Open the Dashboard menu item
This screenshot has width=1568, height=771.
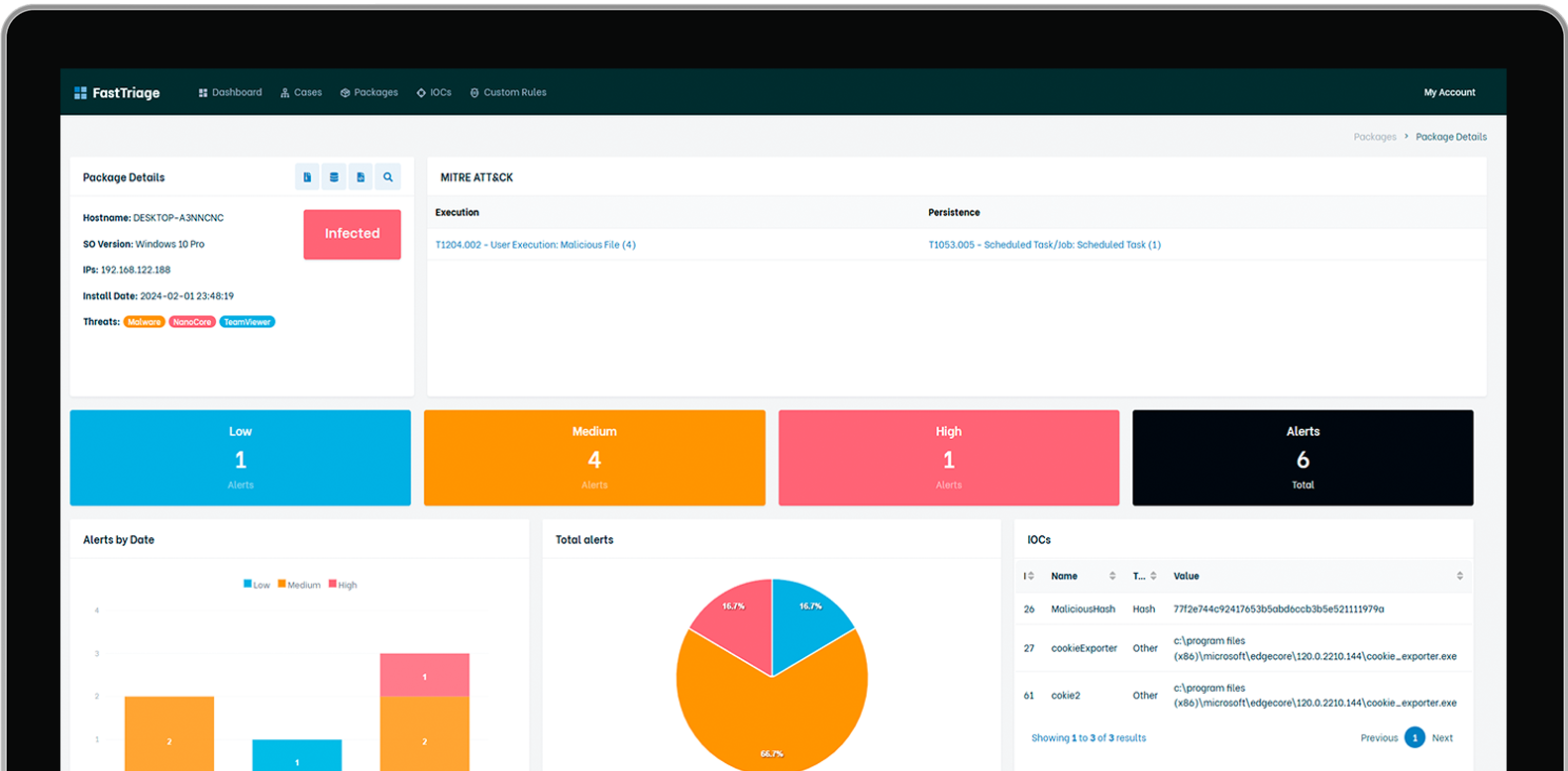pyautogui.click(x=230, y=92)
